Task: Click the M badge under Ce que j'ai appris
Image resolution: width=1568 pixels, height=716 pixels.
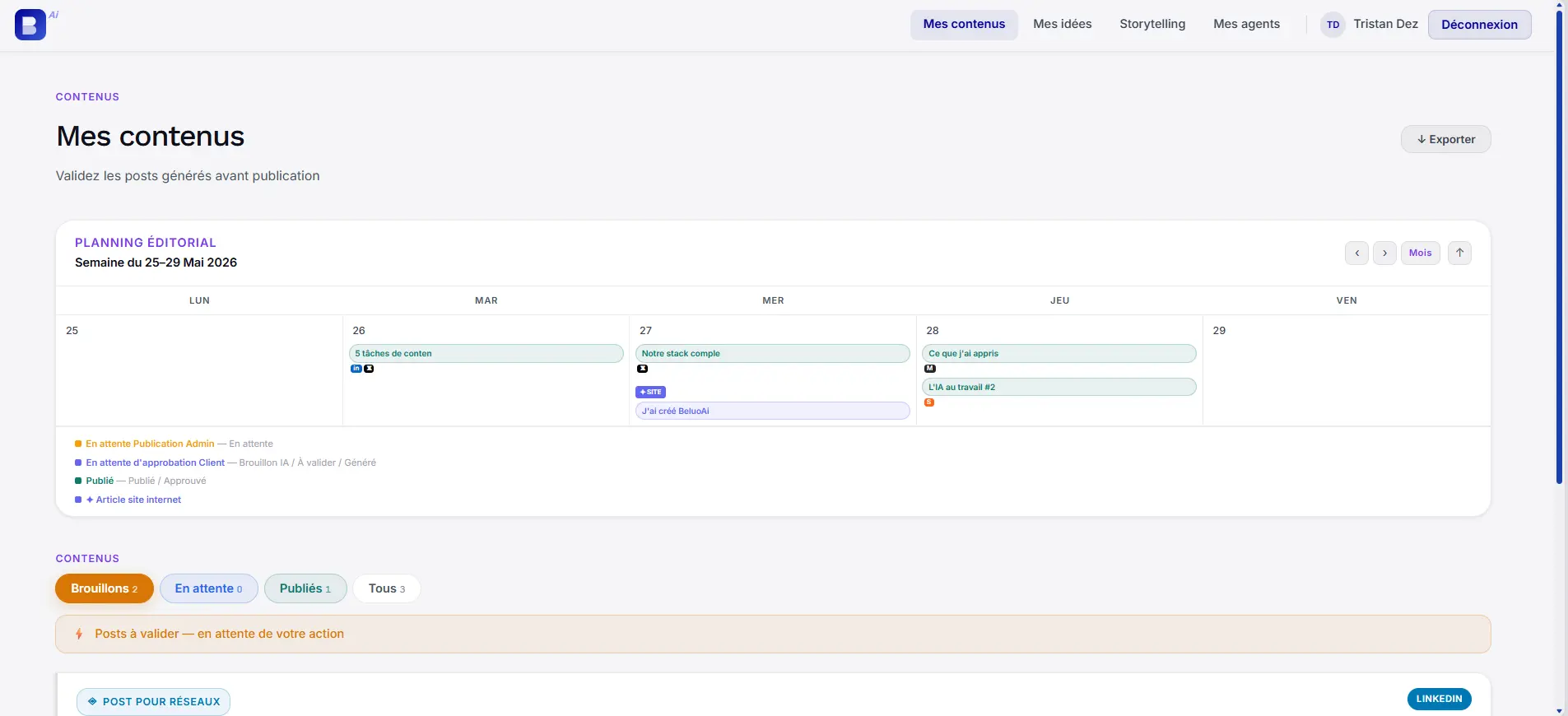Action: pyautogui.click(x=930, y=369)
